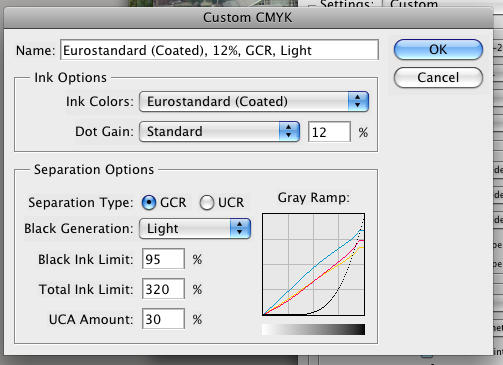The width and height of the screenshot is (503, 365).
Task: Click the Total Ink Limit field
Action: coord(163,289)
